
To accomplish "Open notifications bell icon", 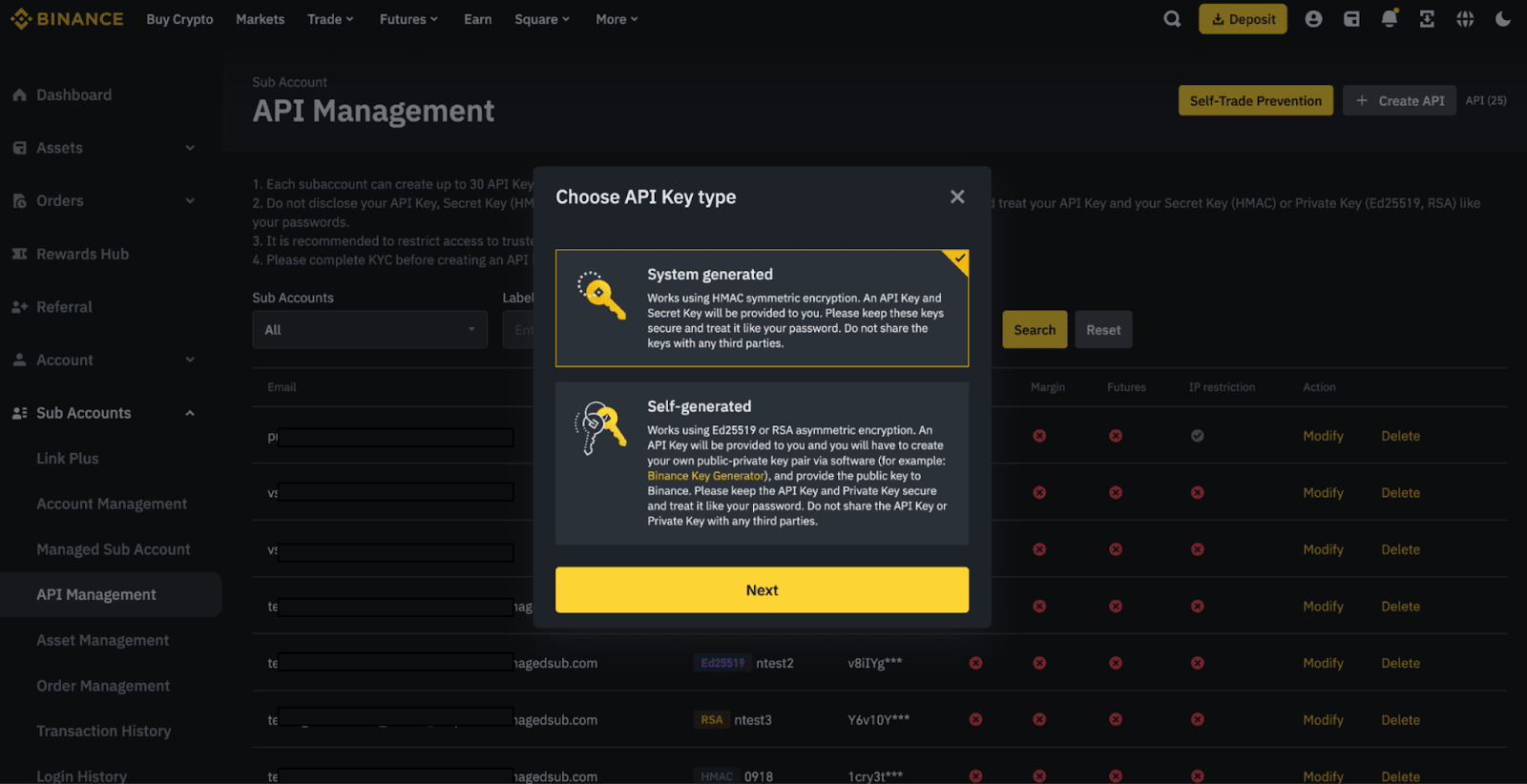I will [1390, 19].
